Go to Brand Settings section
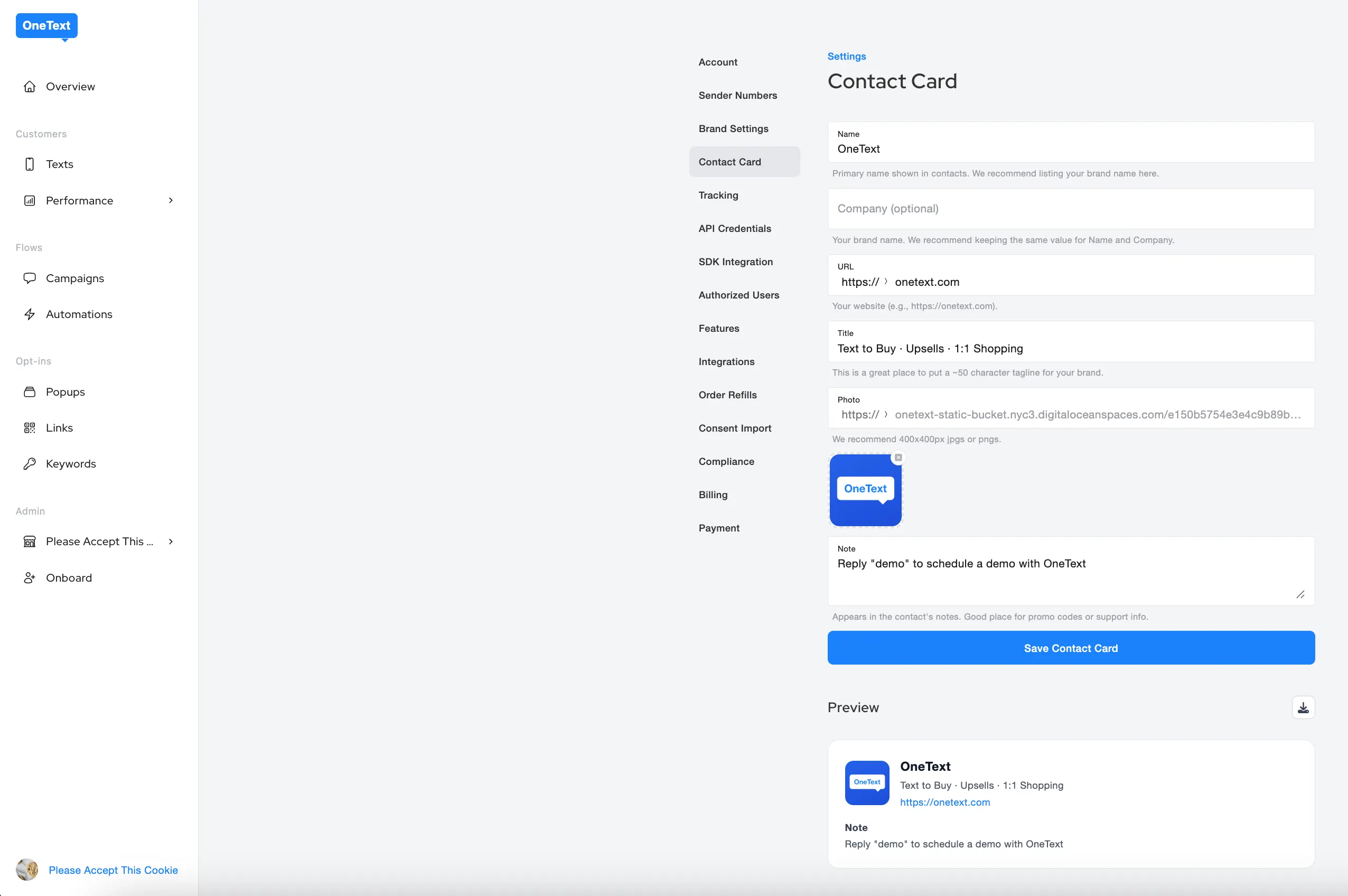Screen dimensions: 1348x896 [733, 128]
